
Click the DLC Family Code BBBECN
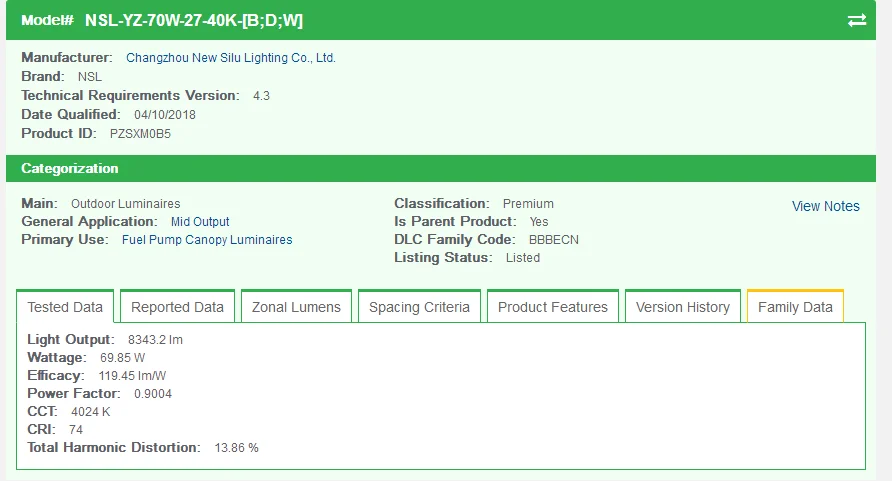pos(553,240)
